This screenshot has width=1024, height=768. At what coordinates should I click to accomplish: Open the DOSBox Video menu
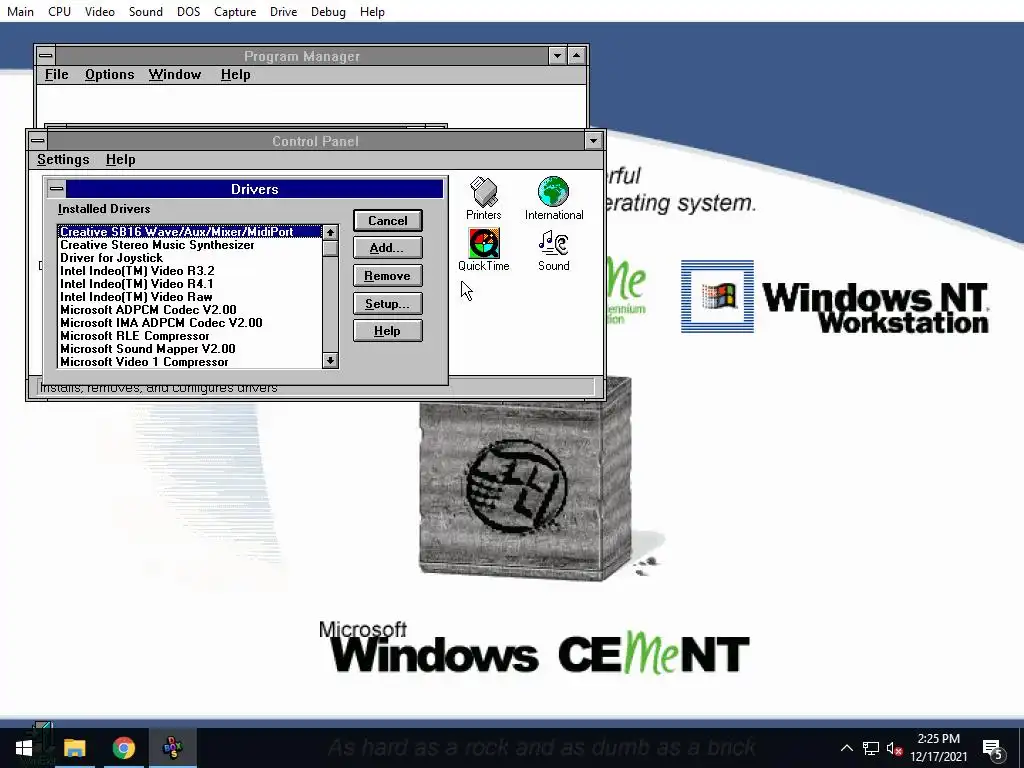click(x=100, y=12)
